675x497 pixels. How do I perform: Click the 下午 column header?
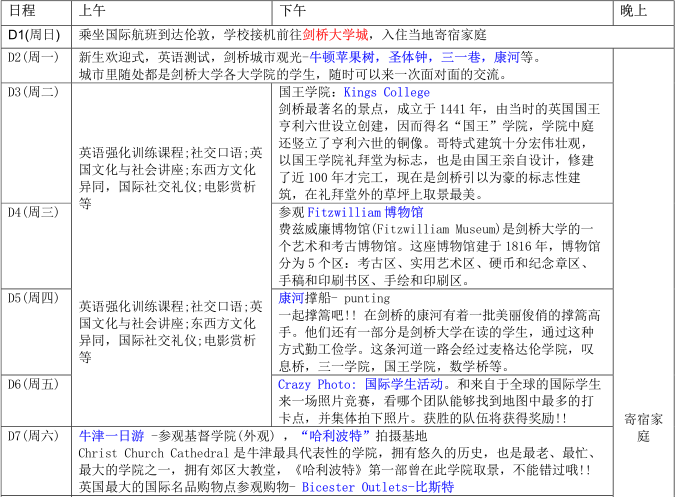(293, 11)
